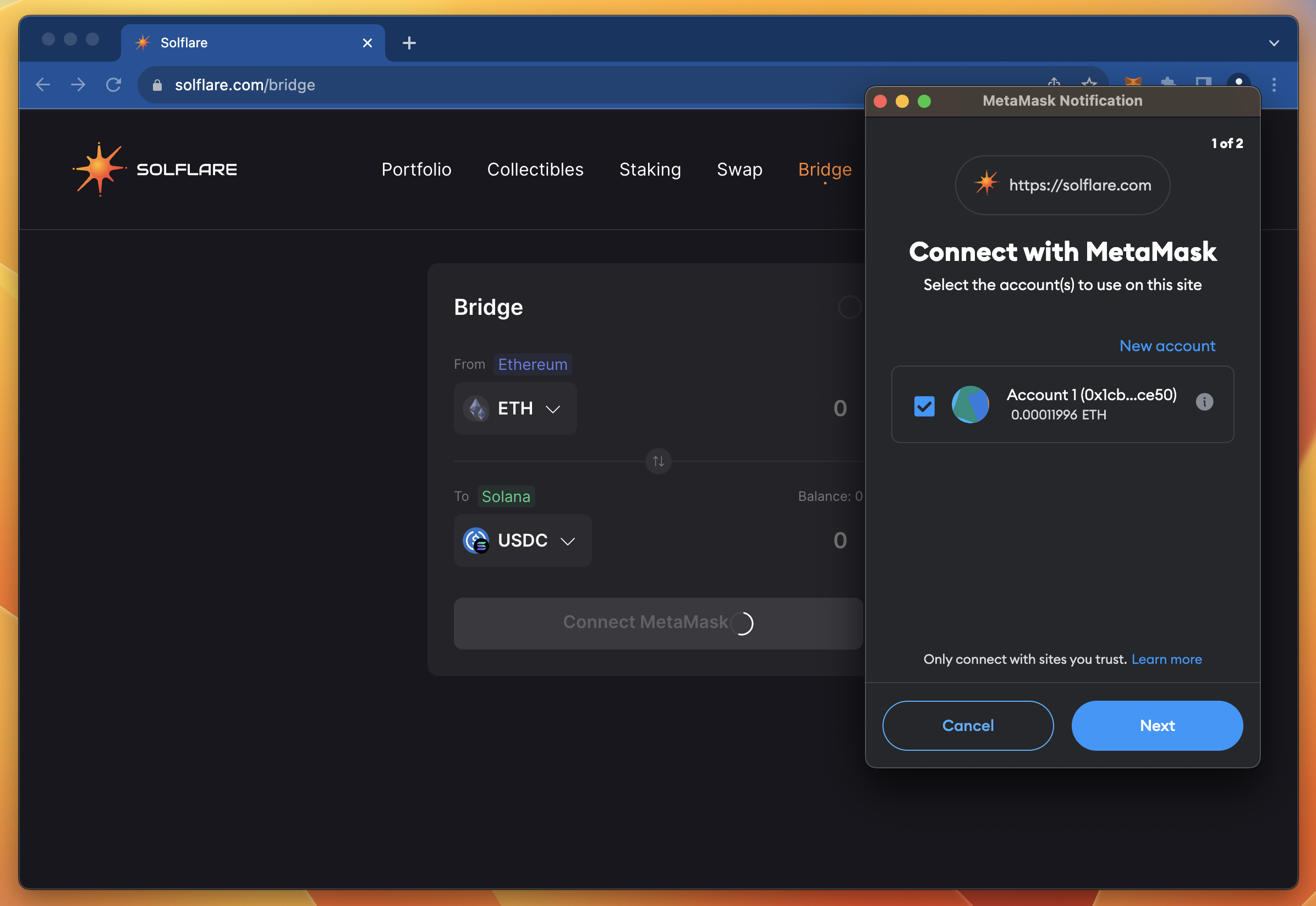
Task: Click the USDC token icon
Action: click(476, 541)
